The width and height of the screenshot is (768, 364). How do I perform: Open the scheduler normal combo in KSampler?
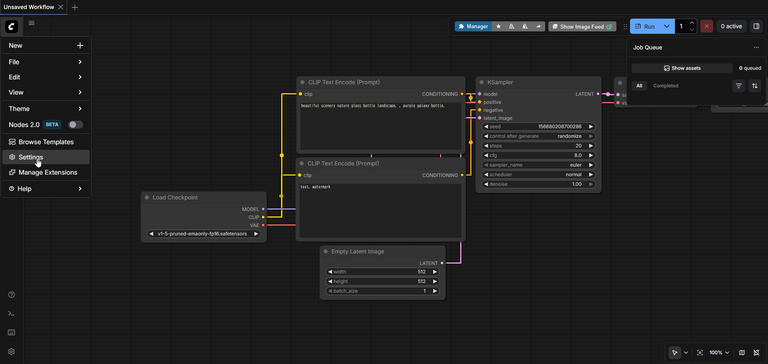tap(538, 174)
